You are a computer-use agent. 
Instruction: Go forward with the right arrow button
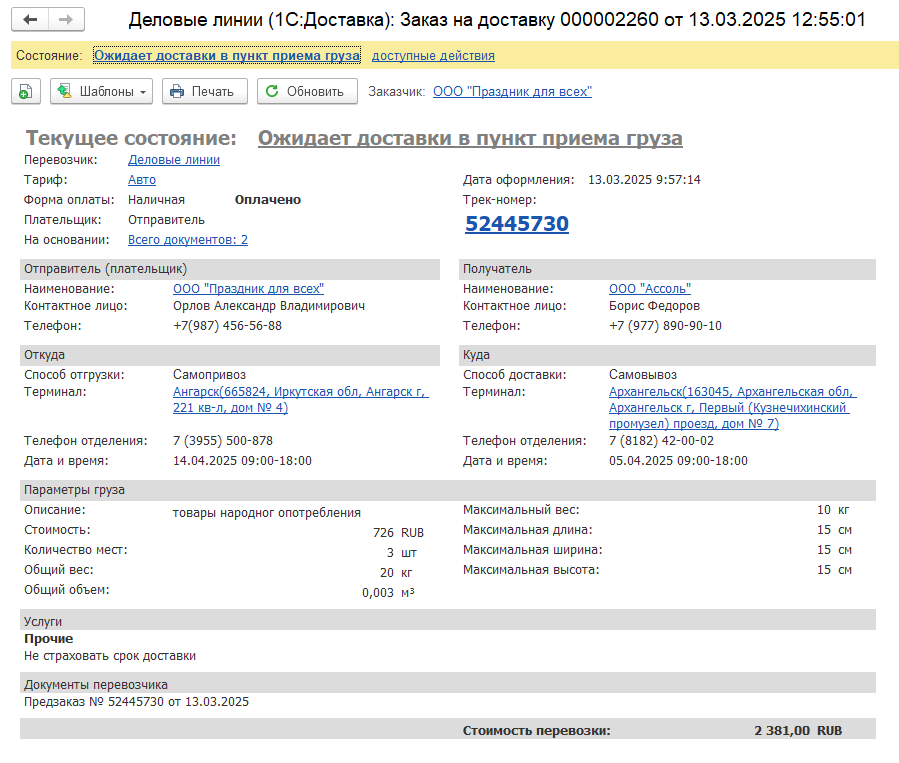(67, 19)
